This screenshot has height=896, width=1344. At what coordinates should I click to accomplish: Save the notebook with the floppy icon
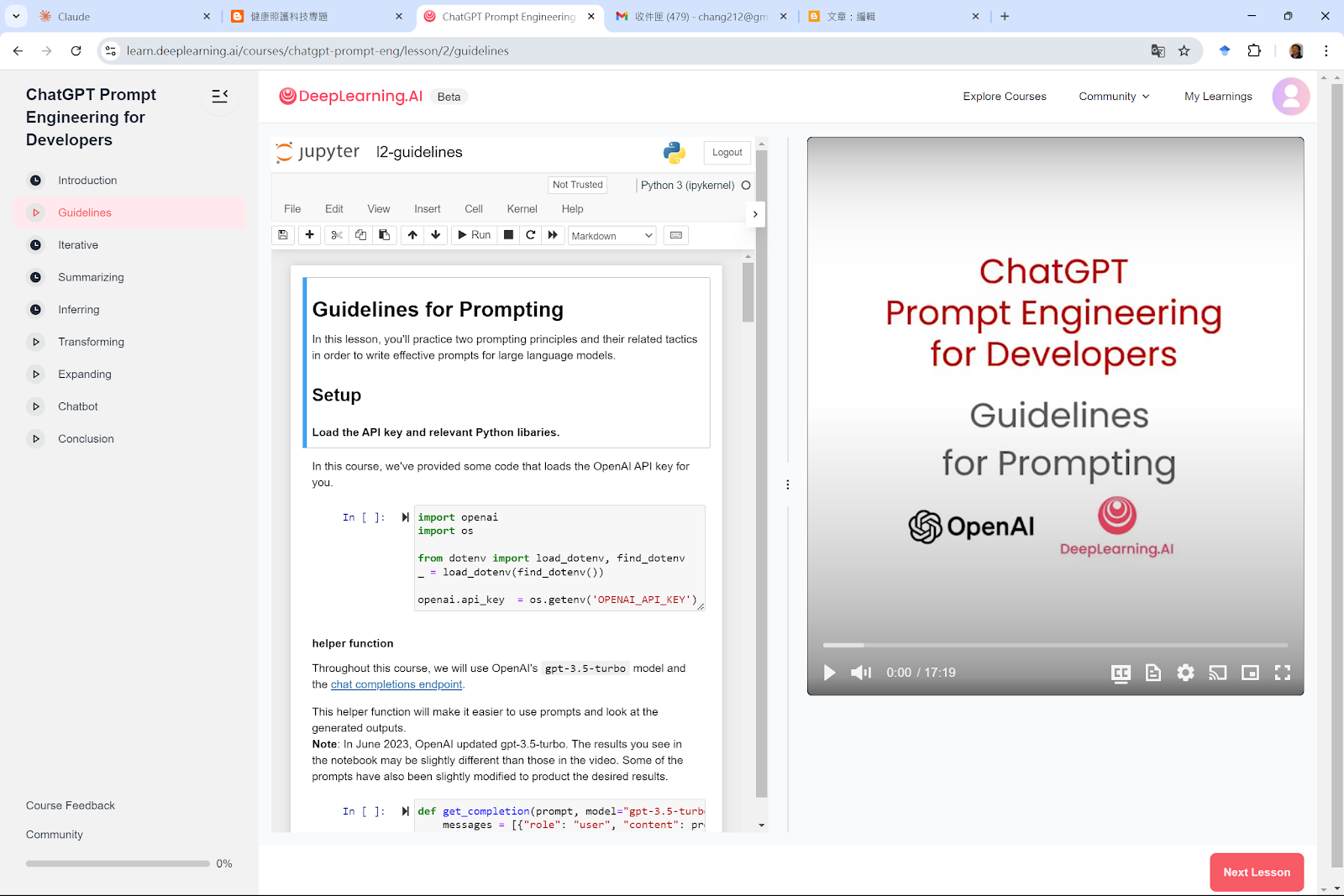[x=283, y=235]
